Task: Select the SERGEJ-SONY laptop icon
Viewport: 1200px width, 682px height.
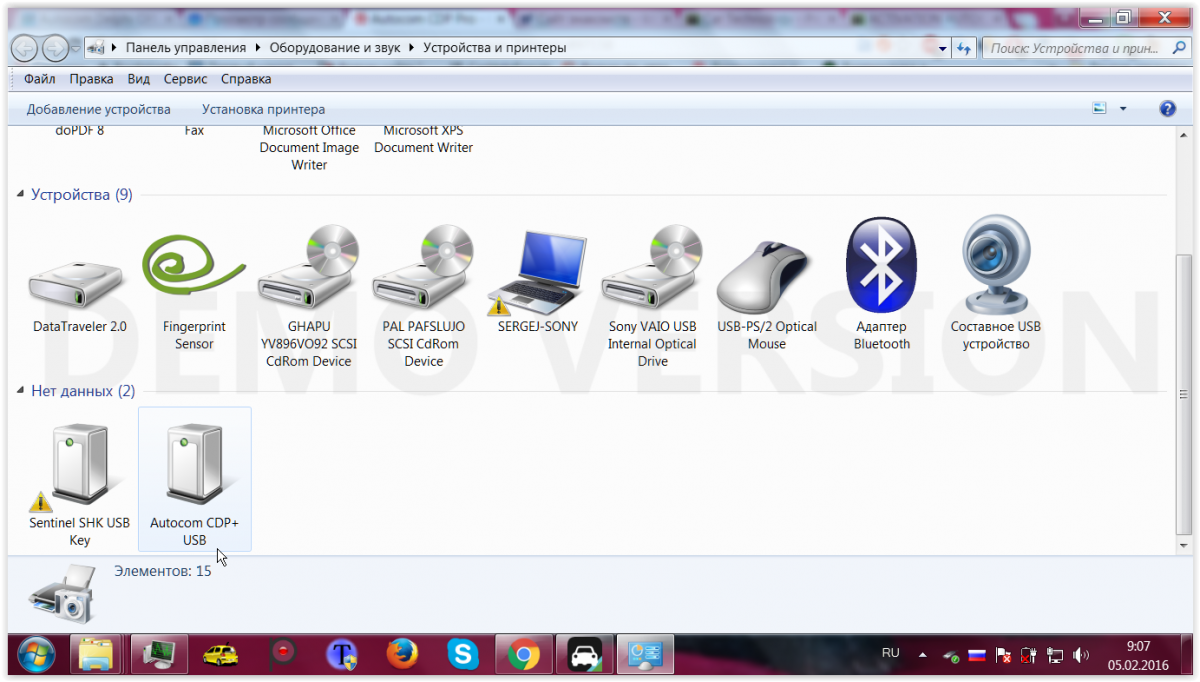Action: click(x=537, y=272)
